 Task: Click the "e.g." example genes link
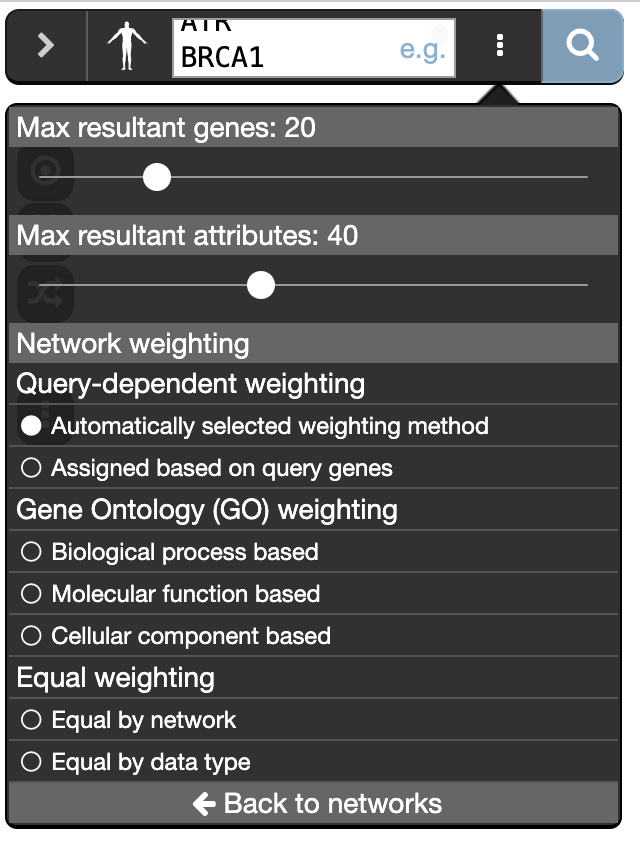(x=422, y=48)
